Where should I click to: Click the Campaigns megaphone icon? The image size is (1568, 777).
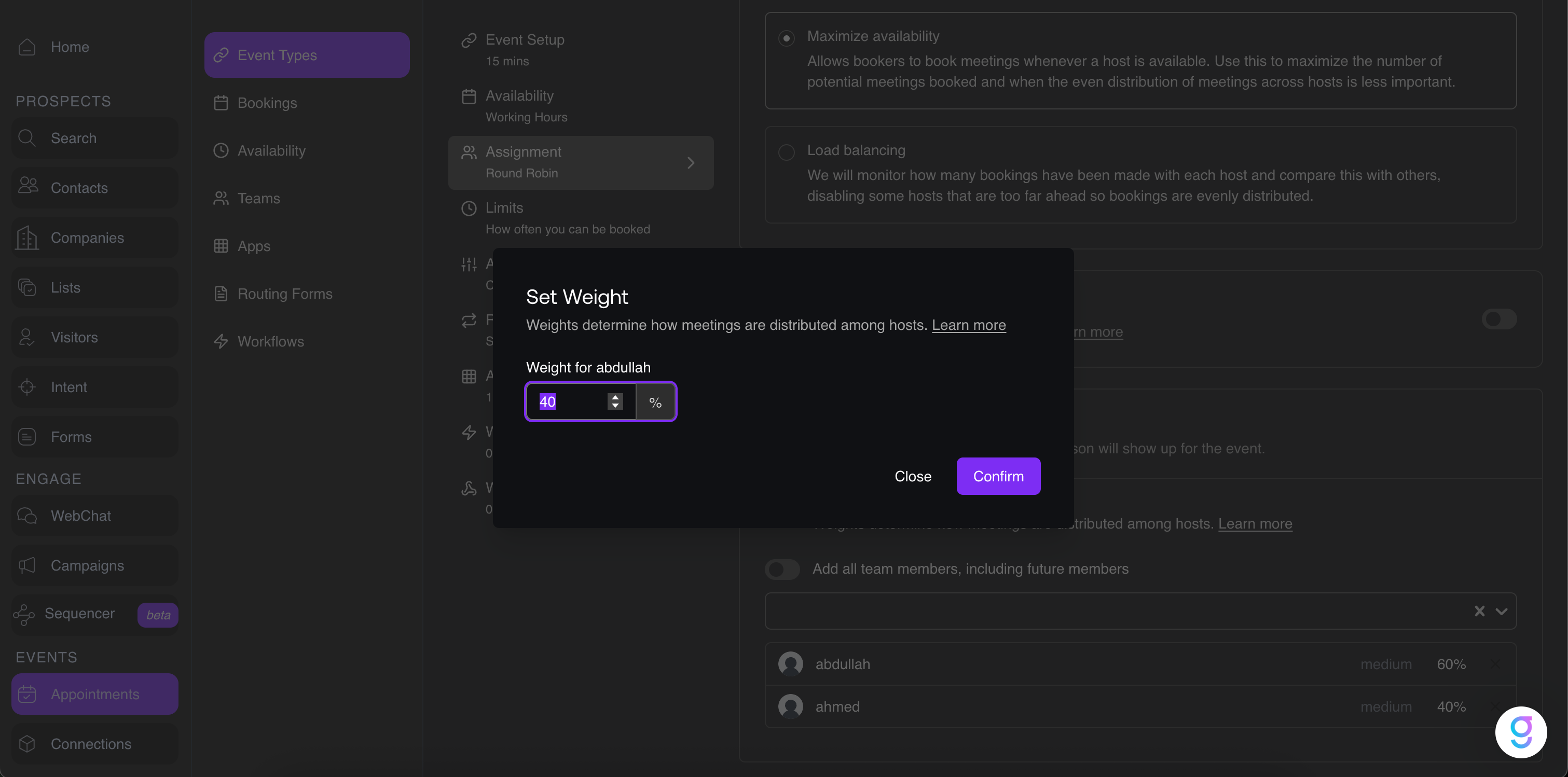click(x=27, y=566)
